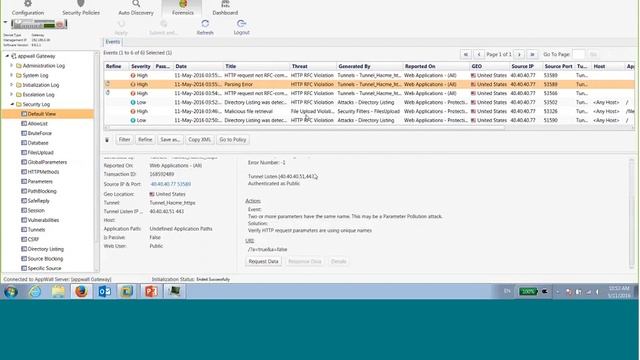Open the Specific Source view icon

click(24, 268)
